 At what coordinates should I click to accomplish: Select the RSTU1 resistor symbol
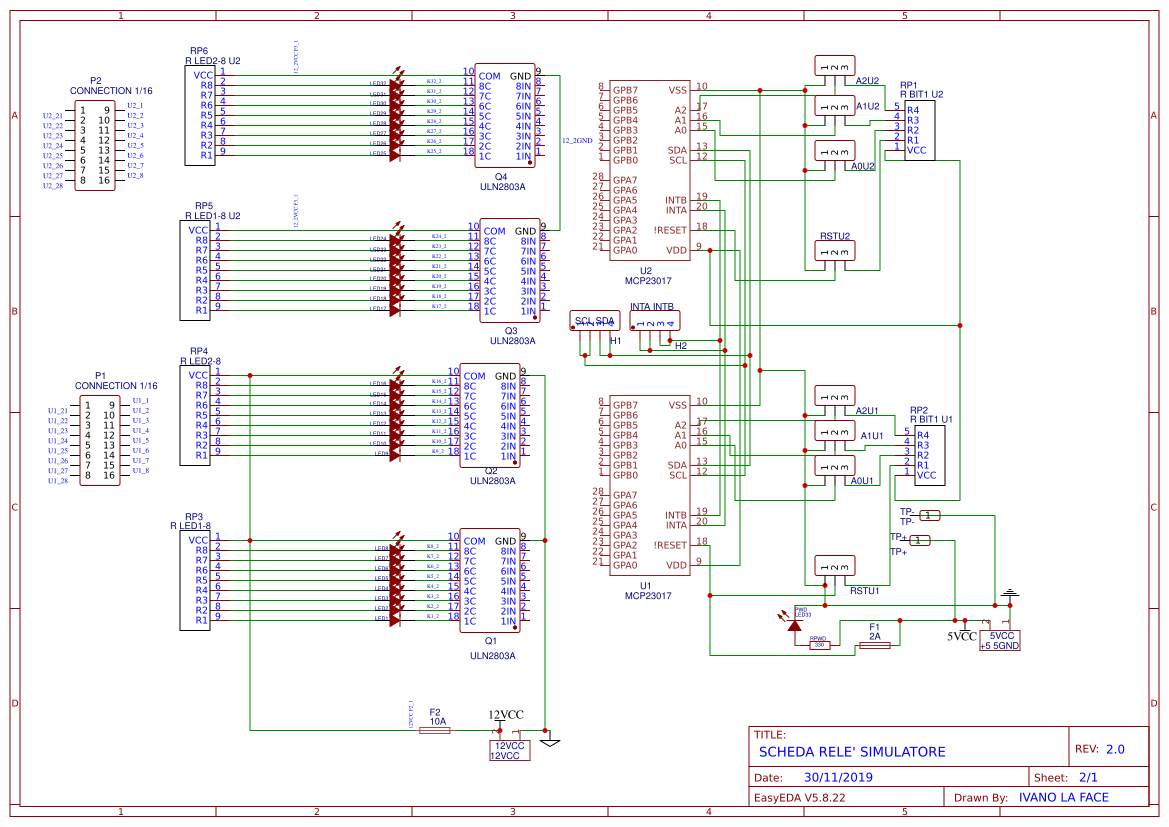833,565
